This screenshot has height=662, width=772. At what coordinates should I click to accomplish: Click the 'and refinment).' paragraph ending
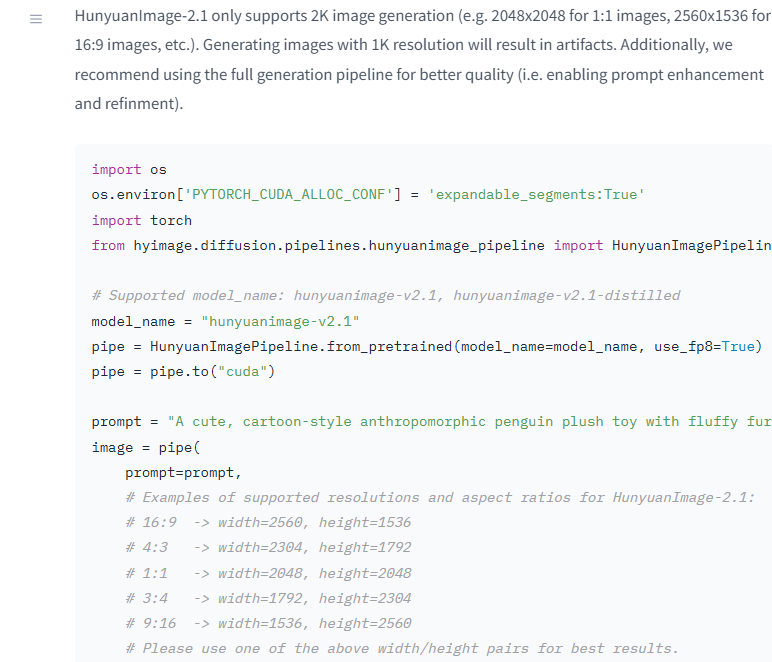pyautogui.click(x=129, y=104)
